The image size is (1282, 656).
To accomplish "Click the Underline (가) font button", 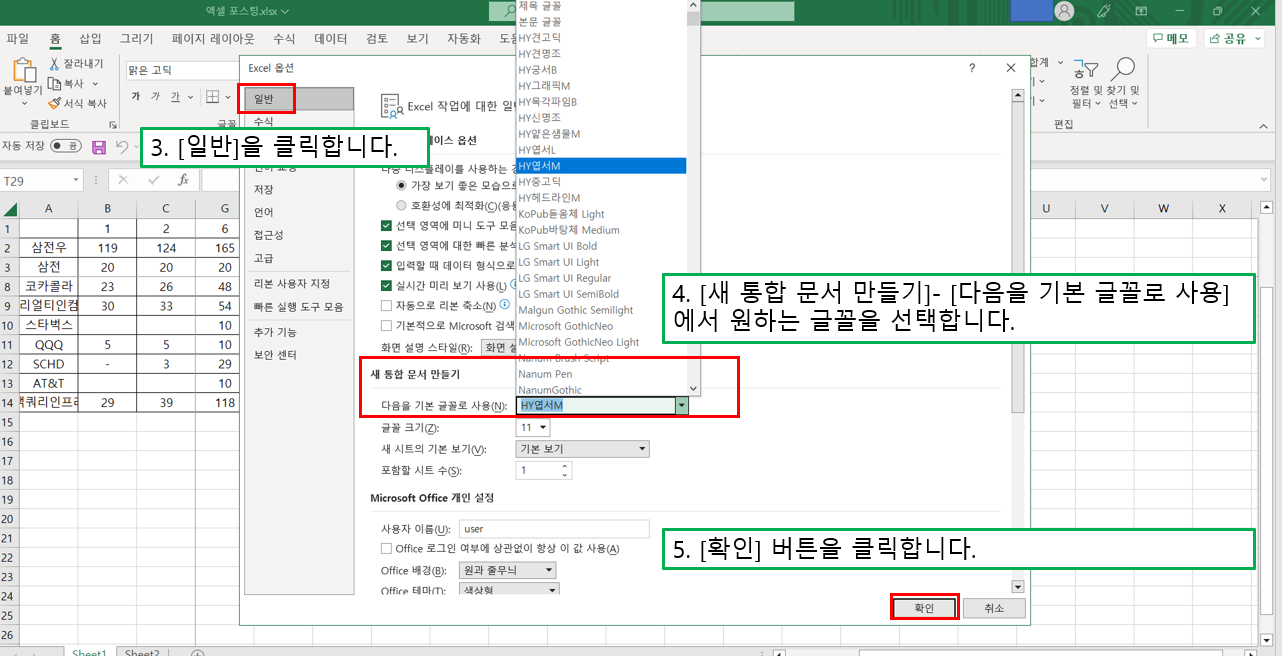I will point(175,97).
